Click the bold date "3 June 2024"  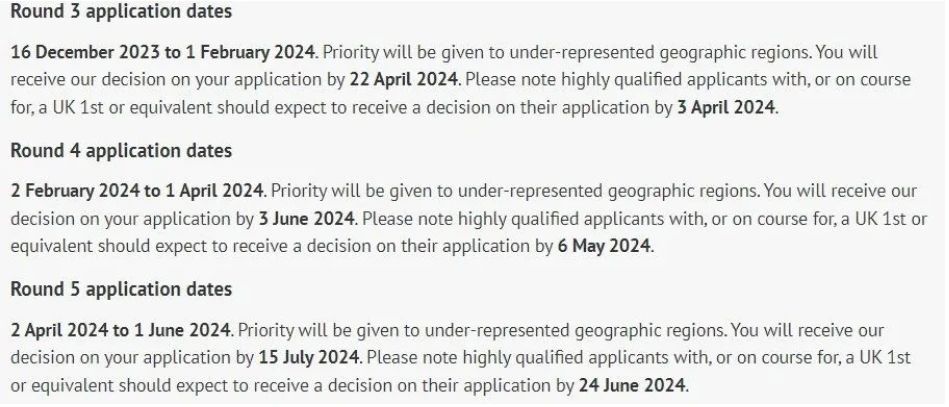tap(306, 219)
